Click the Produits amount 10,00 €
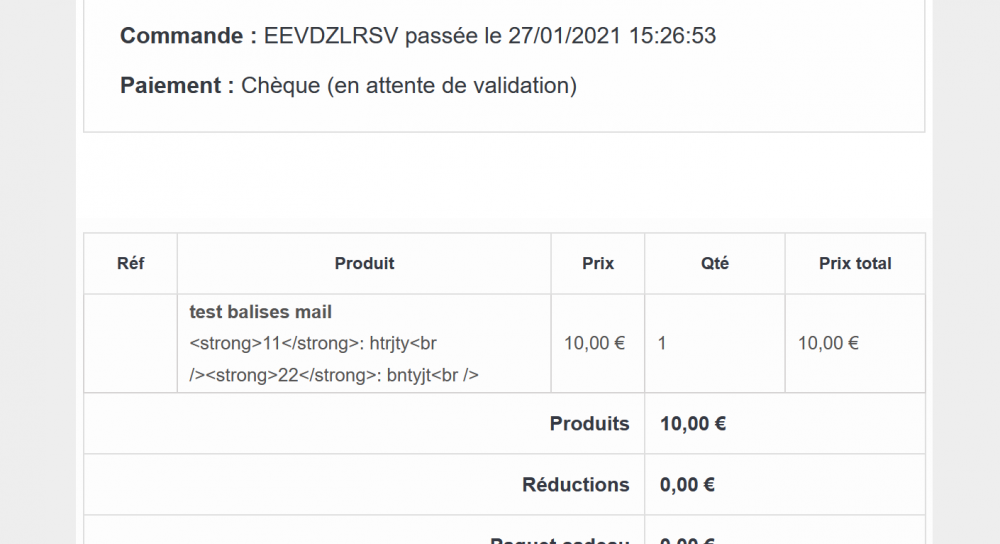Viewport: 1000px width, 544px height. (x=693, y=424)
